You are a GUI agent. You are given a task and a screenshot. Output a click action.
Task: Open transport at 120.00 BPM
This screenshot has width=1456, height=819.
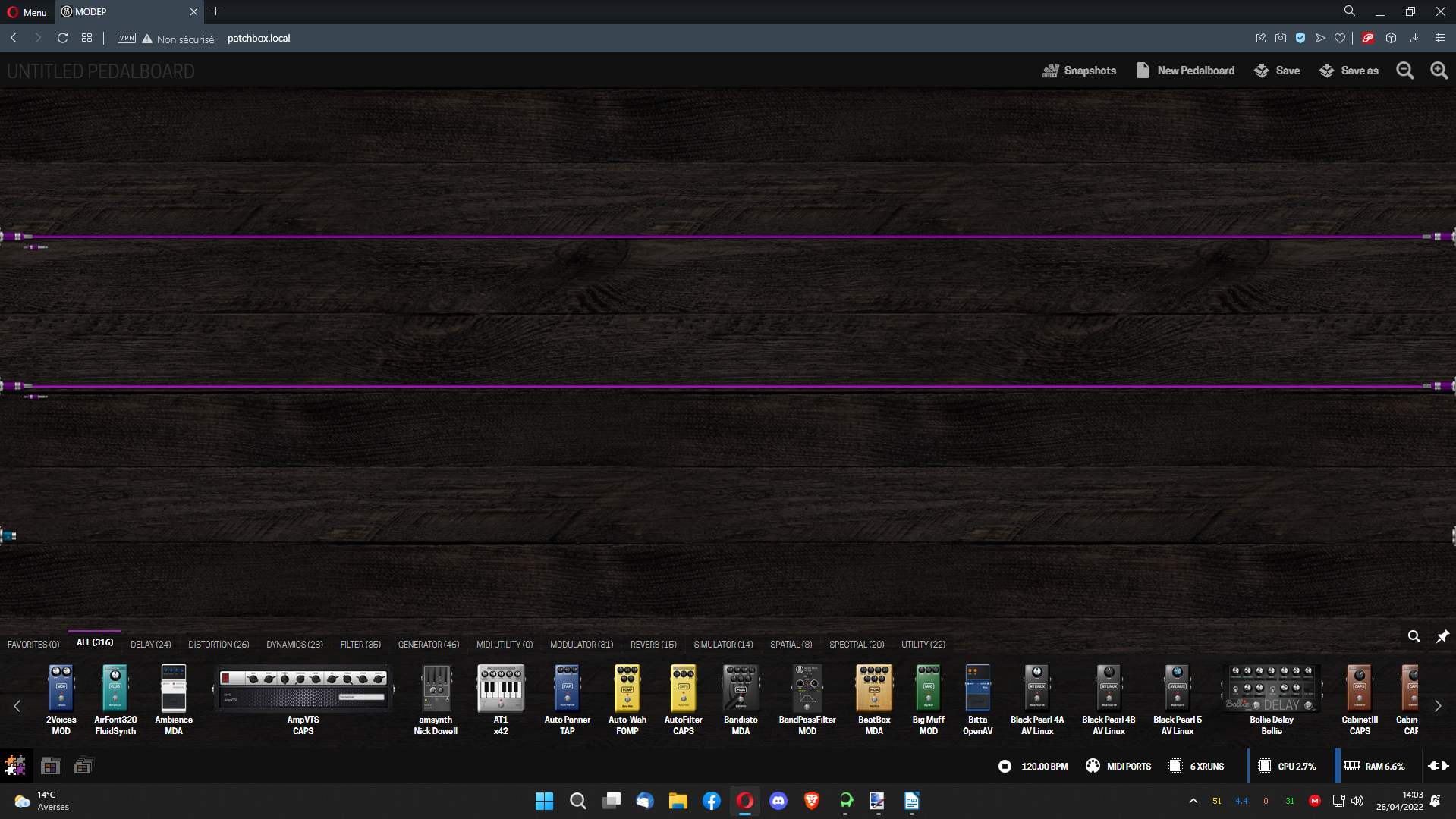click(1033, 767)
